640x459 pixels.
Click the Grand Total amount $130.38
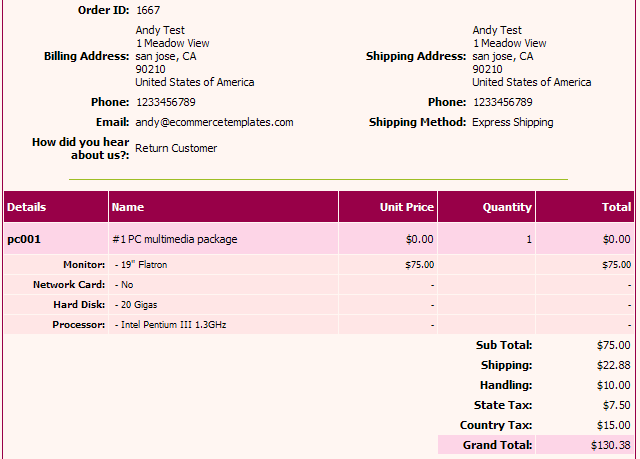(x=610, y=445)
